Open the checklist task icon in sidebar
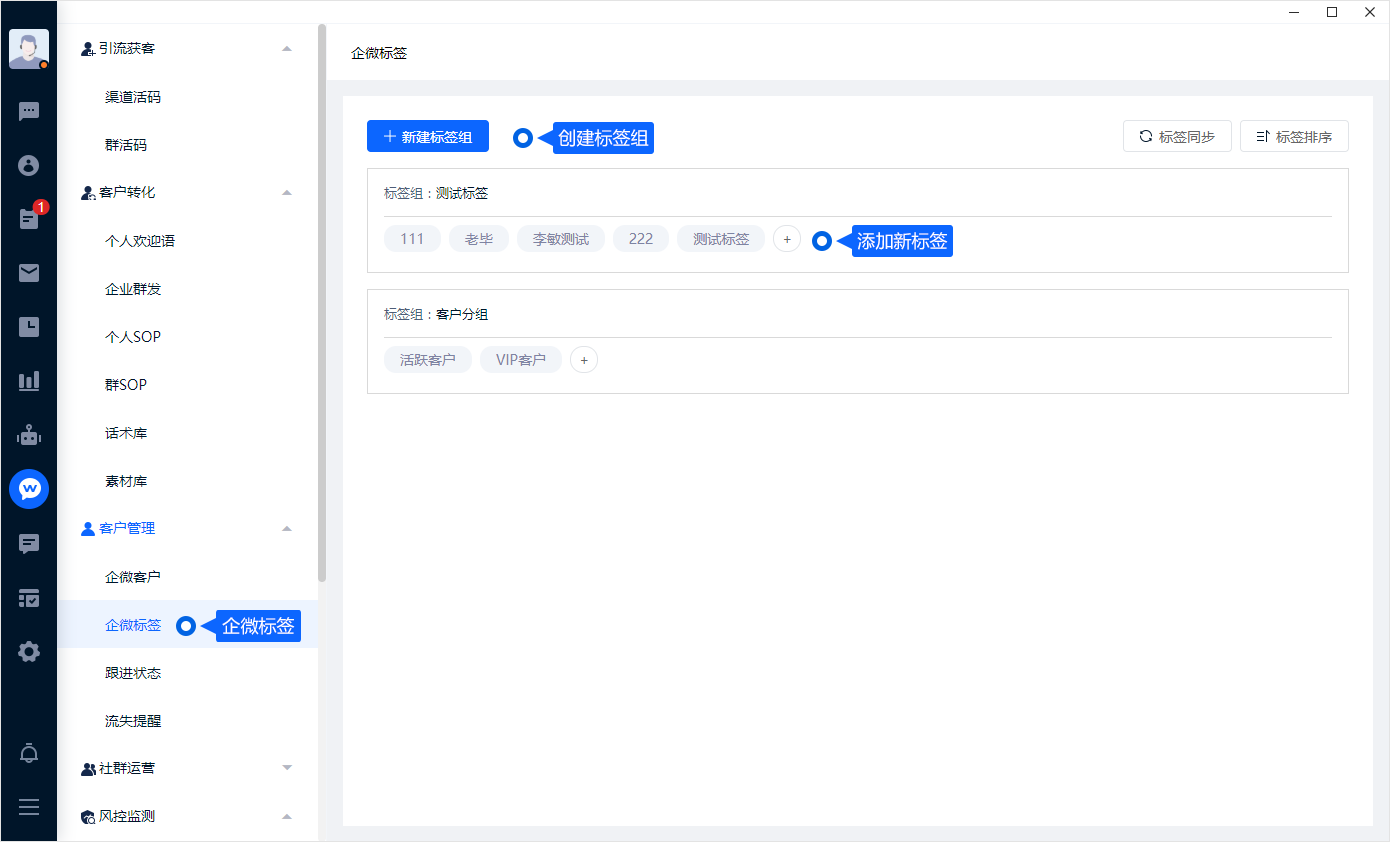 (x=29, y=598)
